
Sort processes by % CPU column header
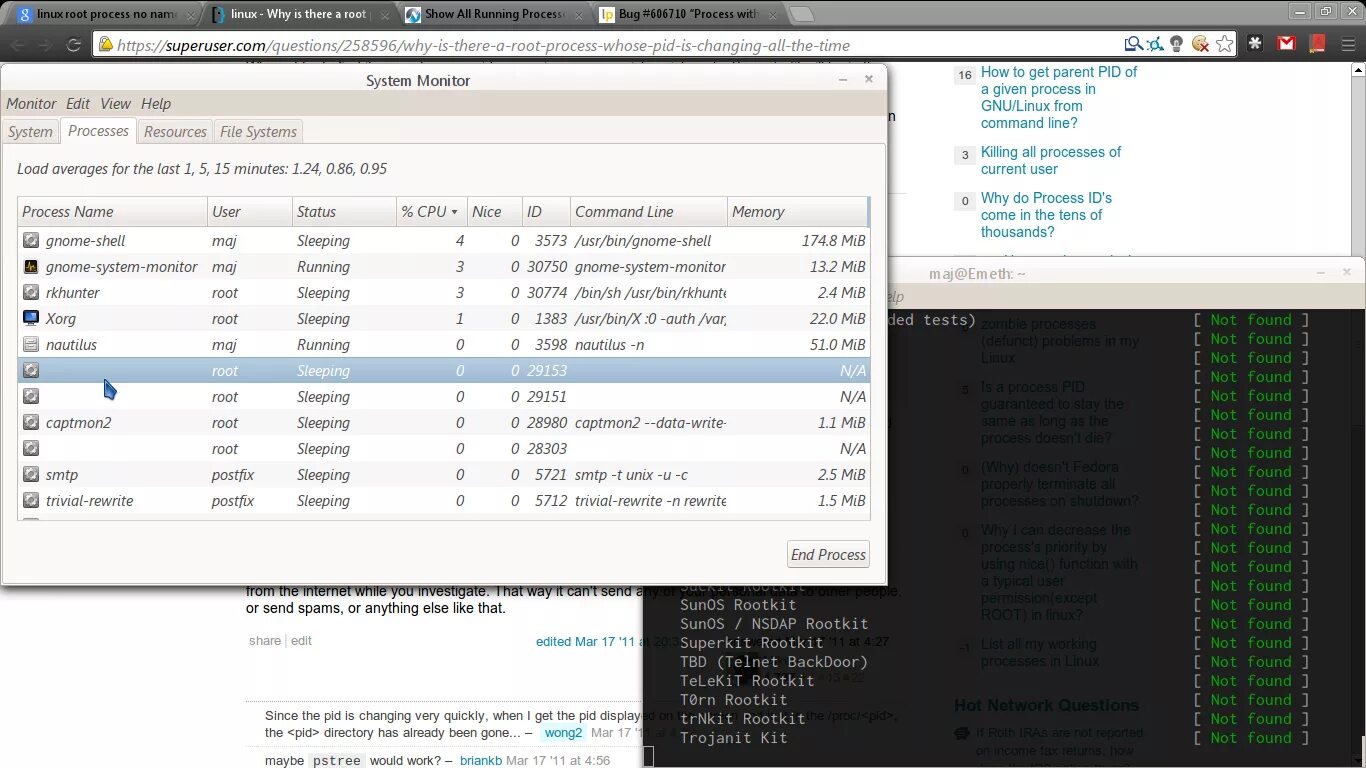431,211
